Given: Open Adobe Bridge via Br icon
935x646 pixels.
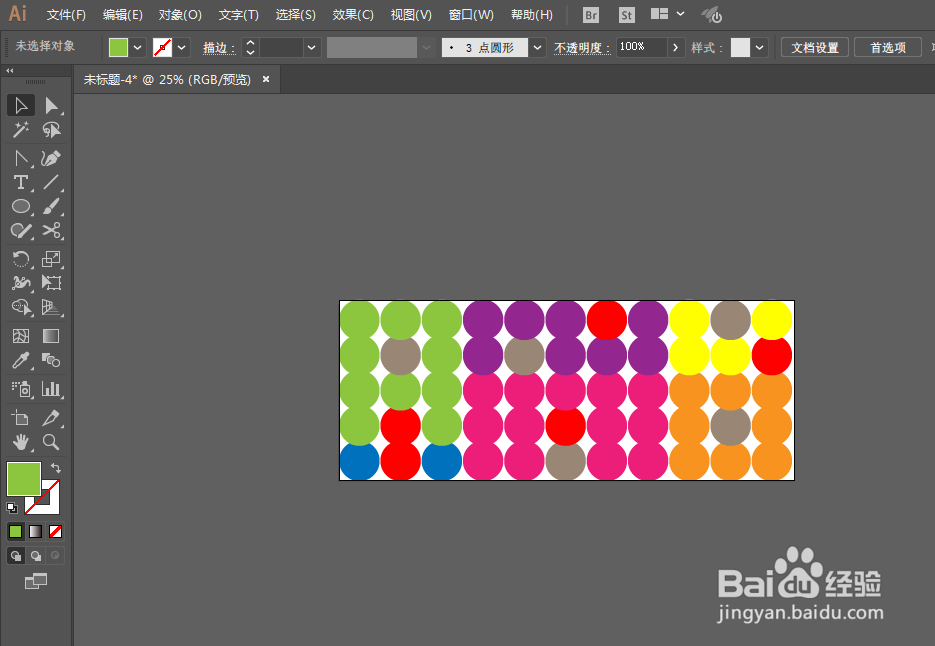Looking at the screenshot, I should coord(591,15).
